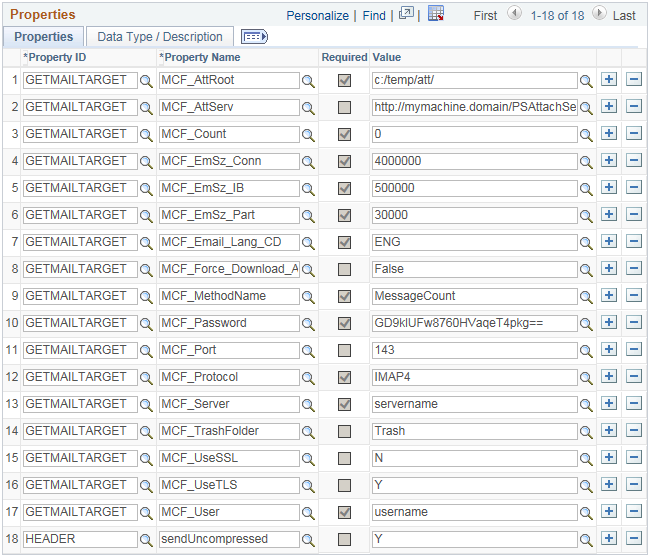The width and height of the screenshot is (652, 559).
Task: Open value lookup for MCF_Protocol row
Action: [x=586, y=377]
